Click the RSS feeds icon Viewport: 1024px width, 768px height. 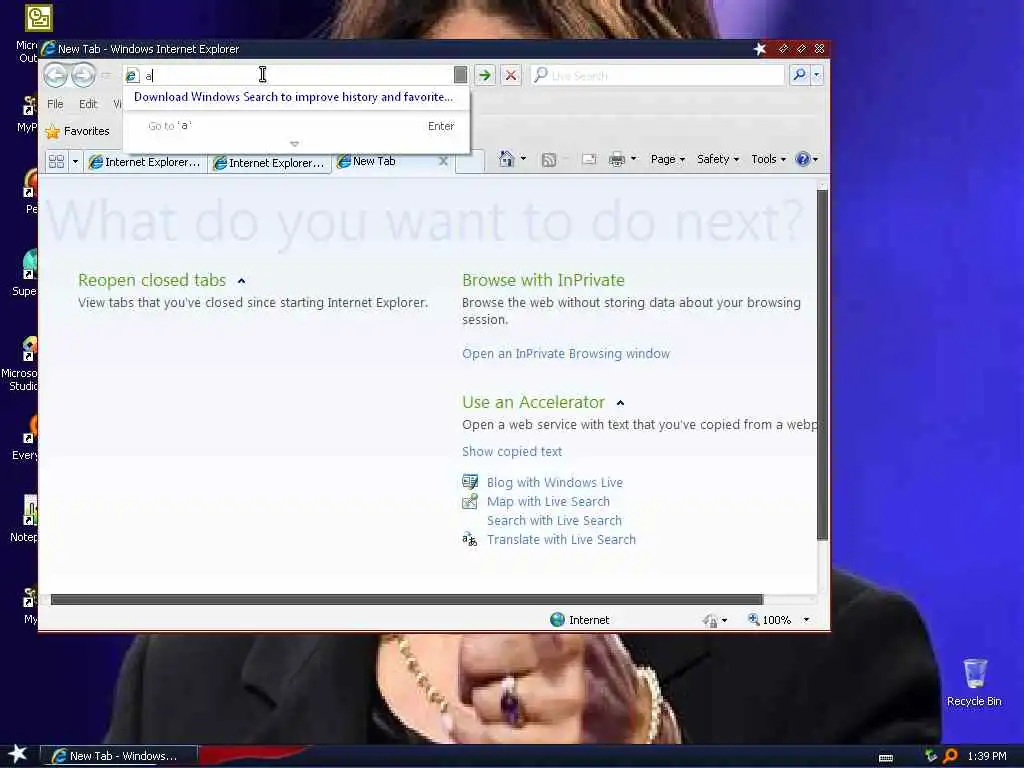click(549, 160)
